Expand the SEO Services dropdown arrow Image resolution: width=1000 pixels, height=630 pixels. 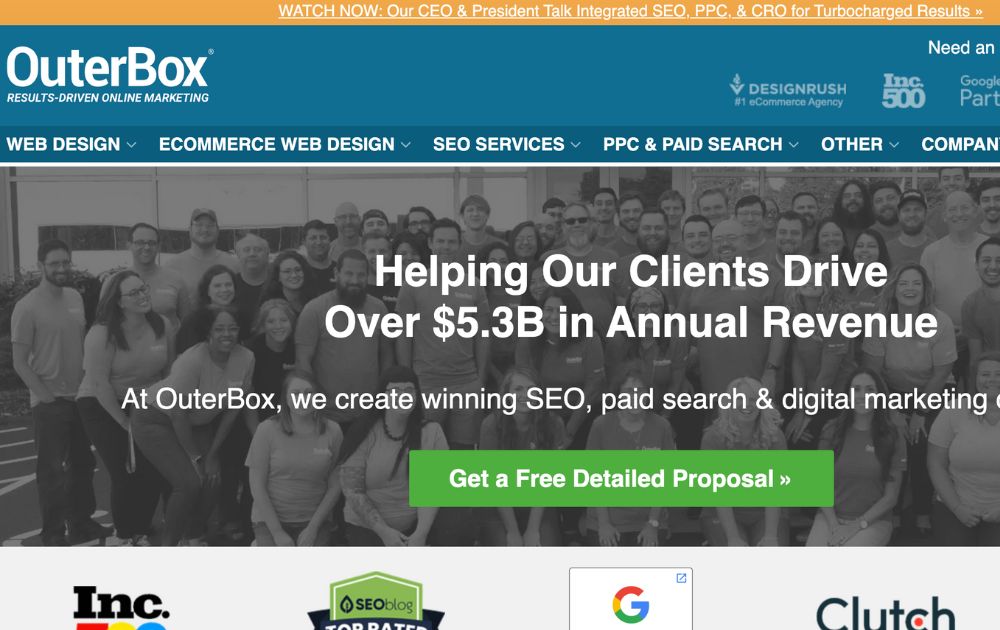[575, 145]
